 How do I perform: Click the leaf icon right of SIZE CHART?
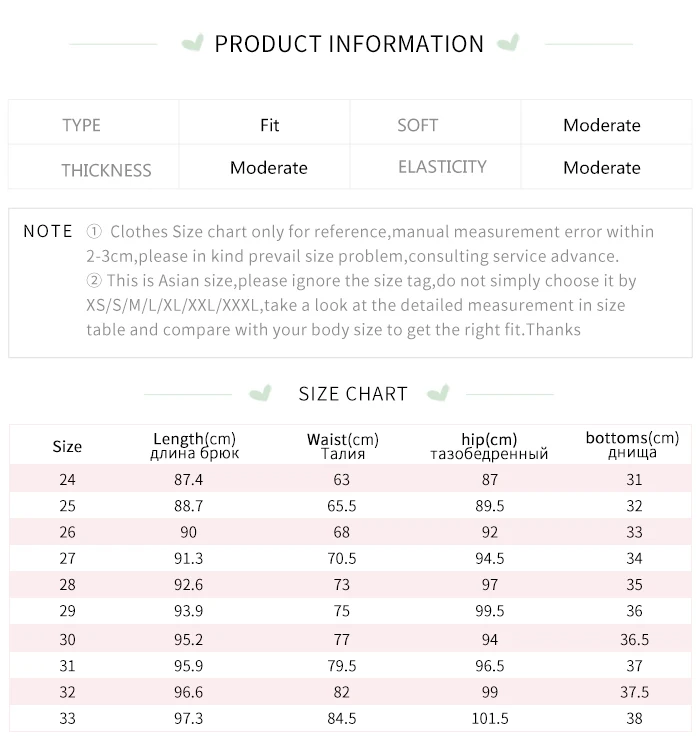click(x=437, y=393)
